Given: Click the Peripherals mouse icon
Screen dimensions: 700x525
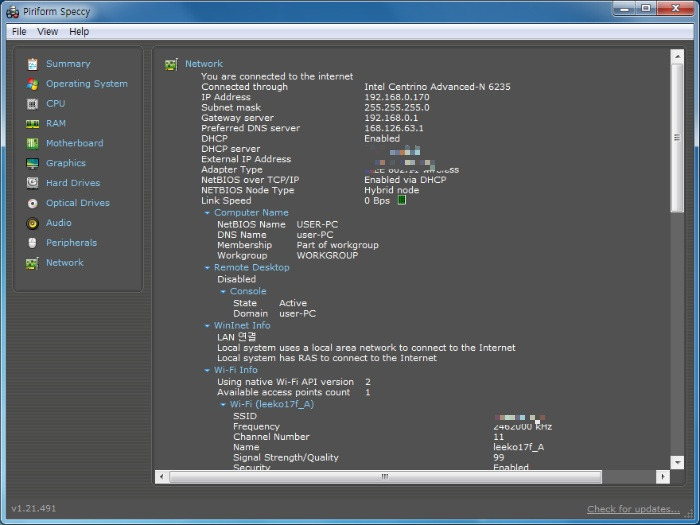Looking at the screenshot, I should tap(32, 243).
